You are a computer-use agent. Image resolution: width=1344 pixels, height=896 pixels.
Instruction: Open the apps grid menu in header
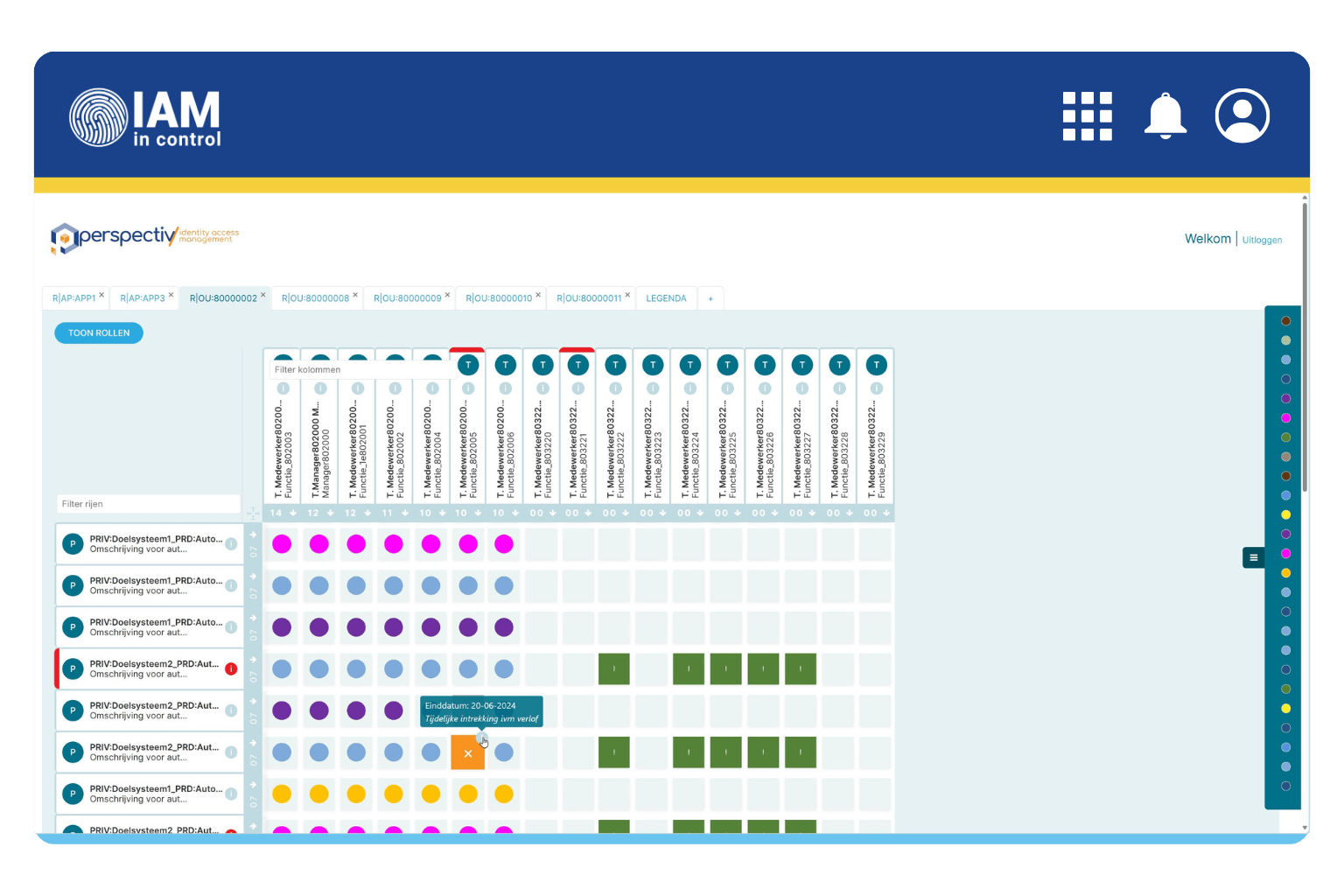tap(1087, 115)
